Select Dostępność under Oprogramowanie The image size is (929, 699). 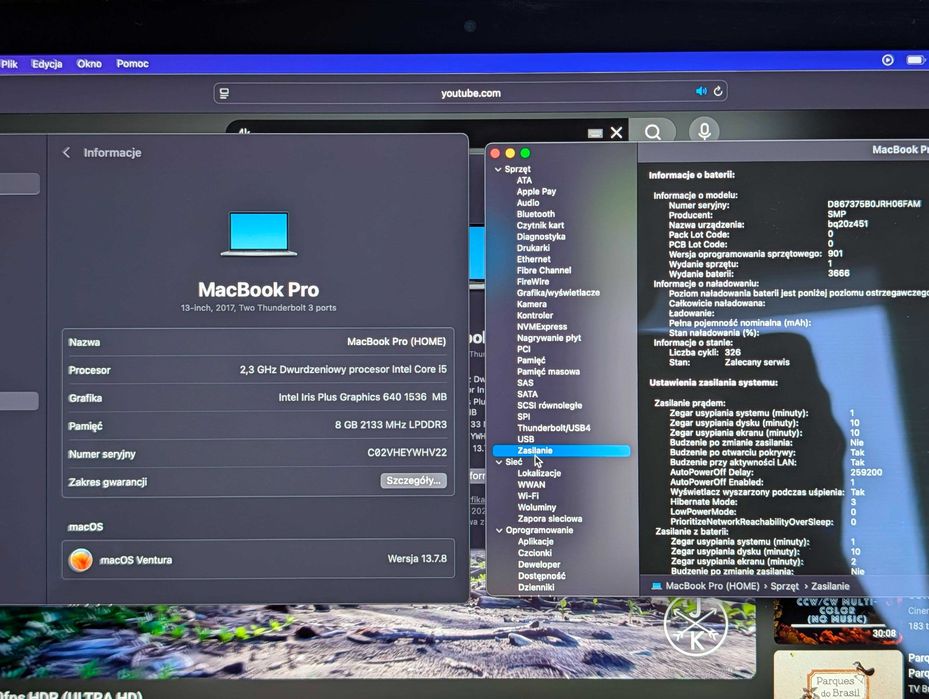click(x=542, y=576)
